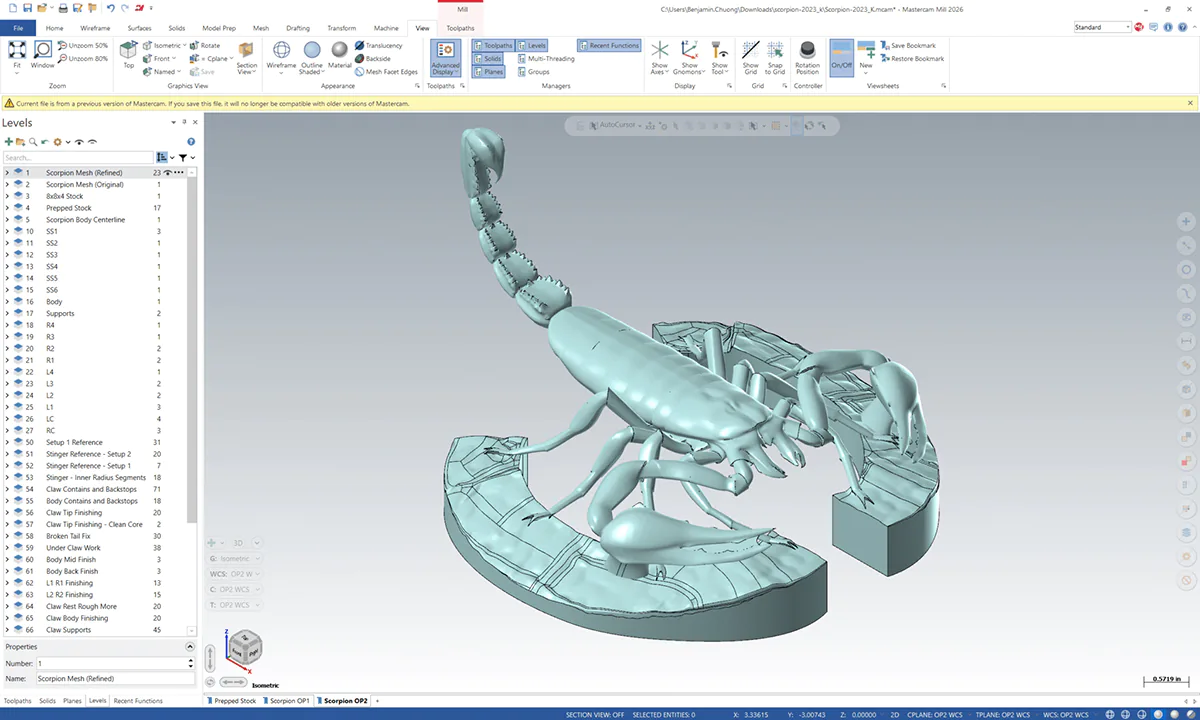
Task: Toggle viewsheets On/Off button
Action: click(841, 57)
